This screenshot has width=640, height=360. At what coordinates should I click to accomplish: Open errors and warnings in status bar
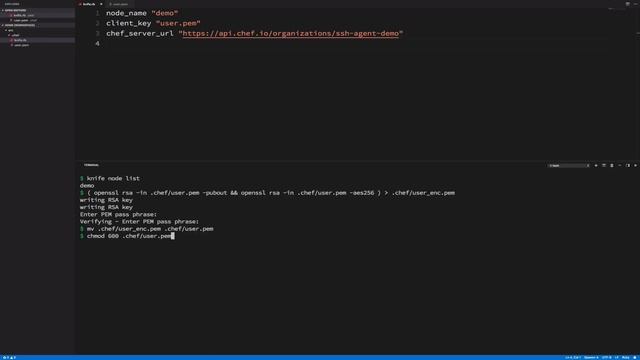pos(9,358)
